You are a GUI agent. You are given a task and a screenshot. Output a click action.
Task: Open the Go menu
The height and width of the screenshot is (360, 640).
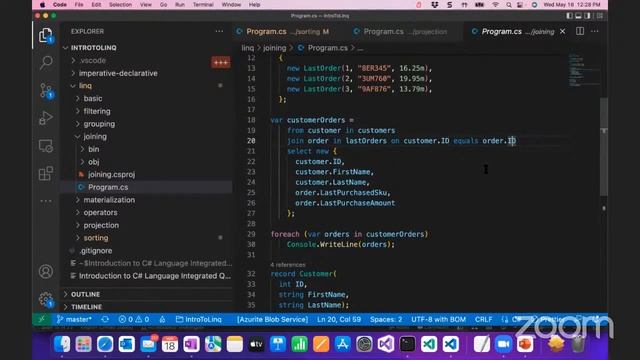(164, 5)
